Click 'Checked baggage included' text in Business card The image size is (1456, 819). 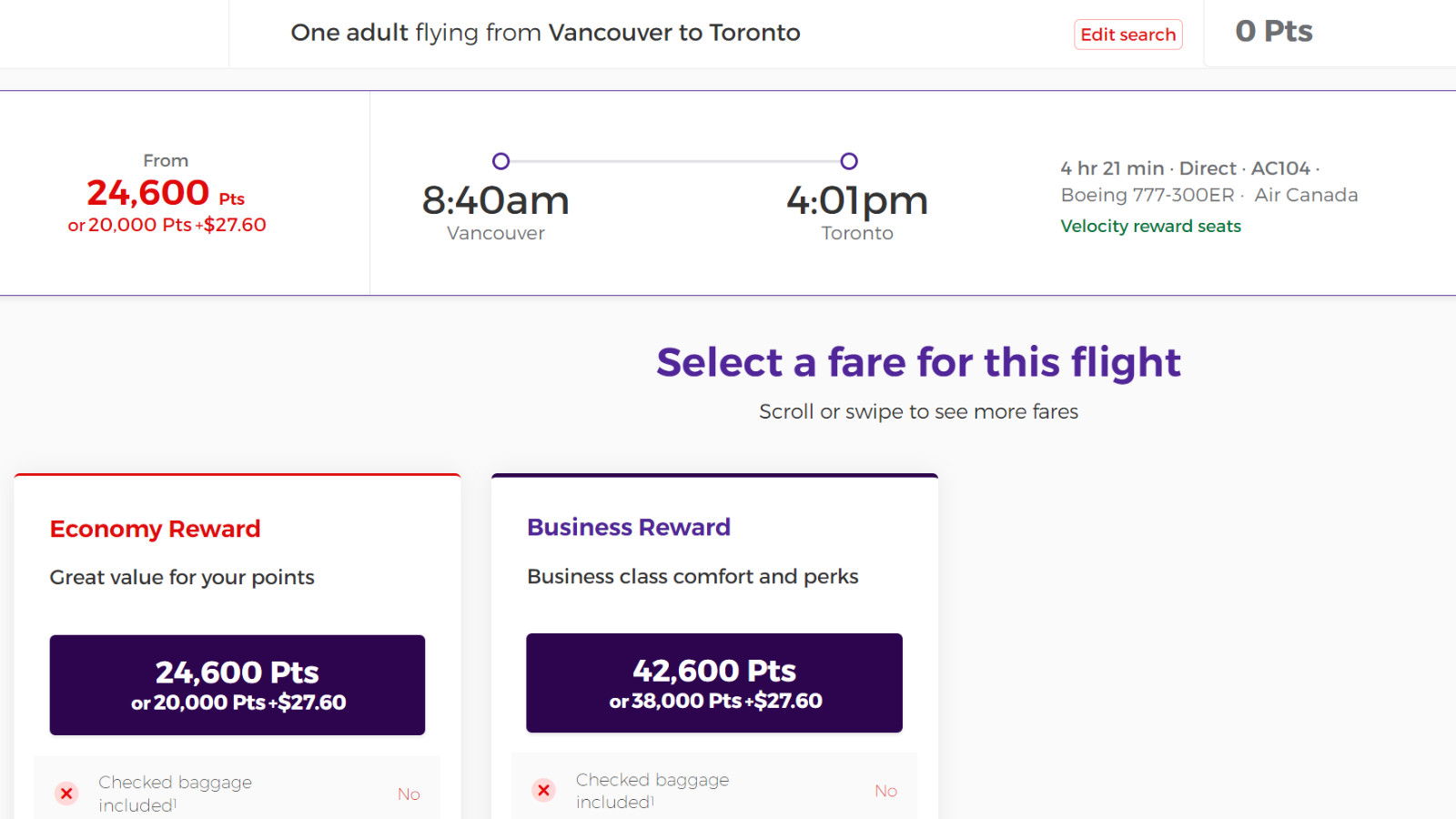tap(652, 790)
